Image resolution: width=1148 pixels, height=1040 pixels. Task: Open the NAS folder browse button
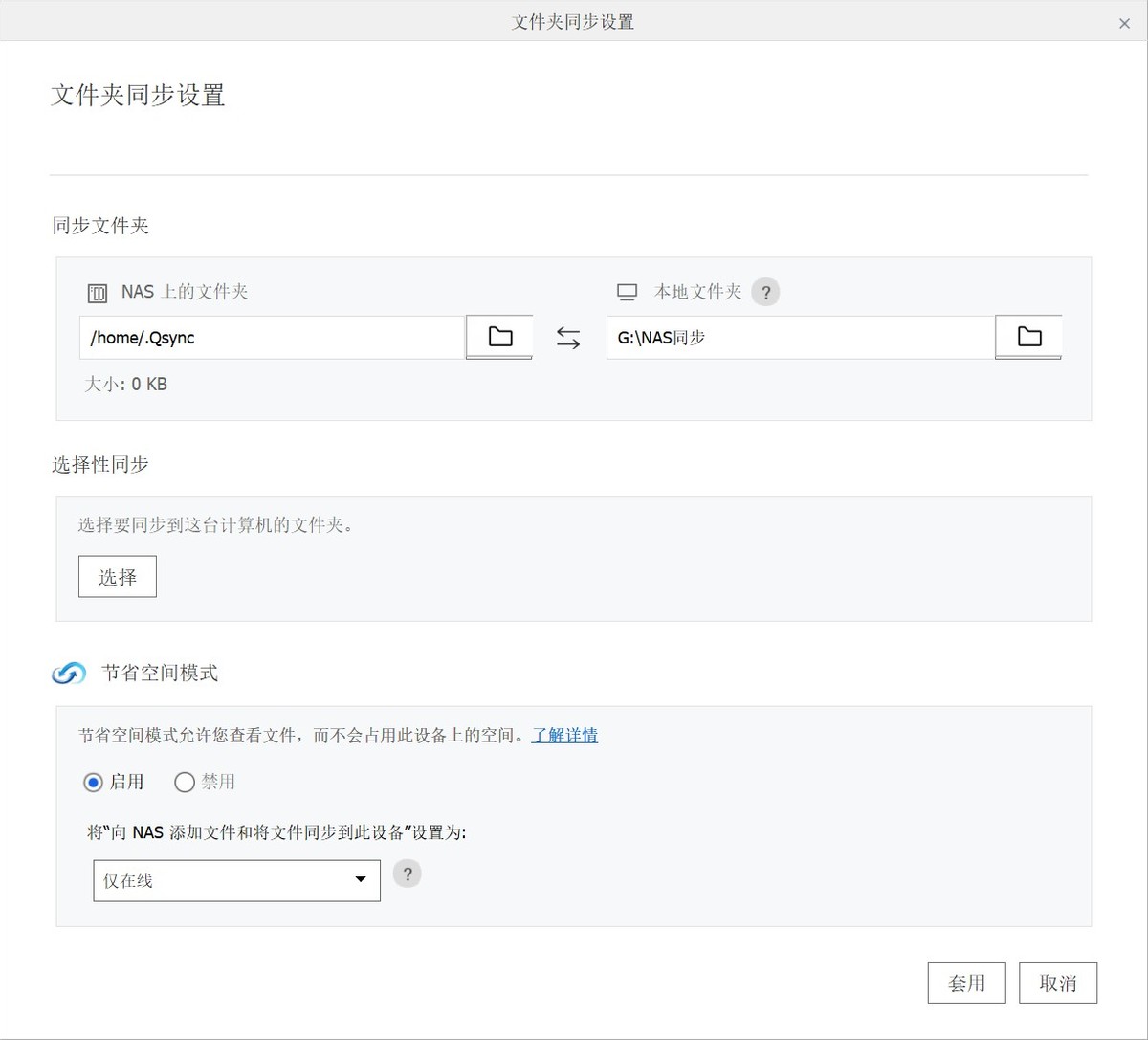click(499, 337)
